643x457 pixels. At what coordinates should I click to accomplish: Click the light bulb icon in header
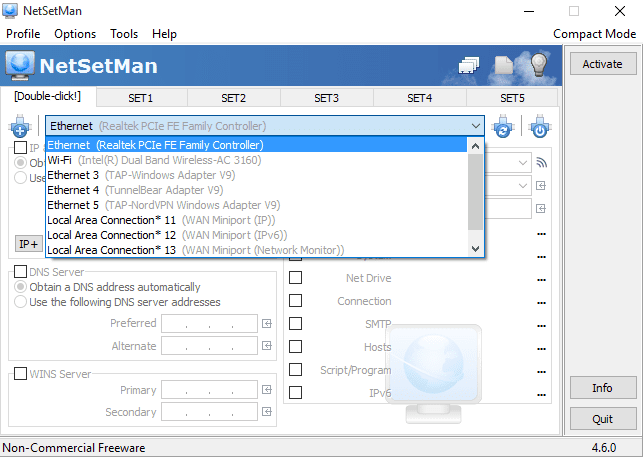(539, 65)
